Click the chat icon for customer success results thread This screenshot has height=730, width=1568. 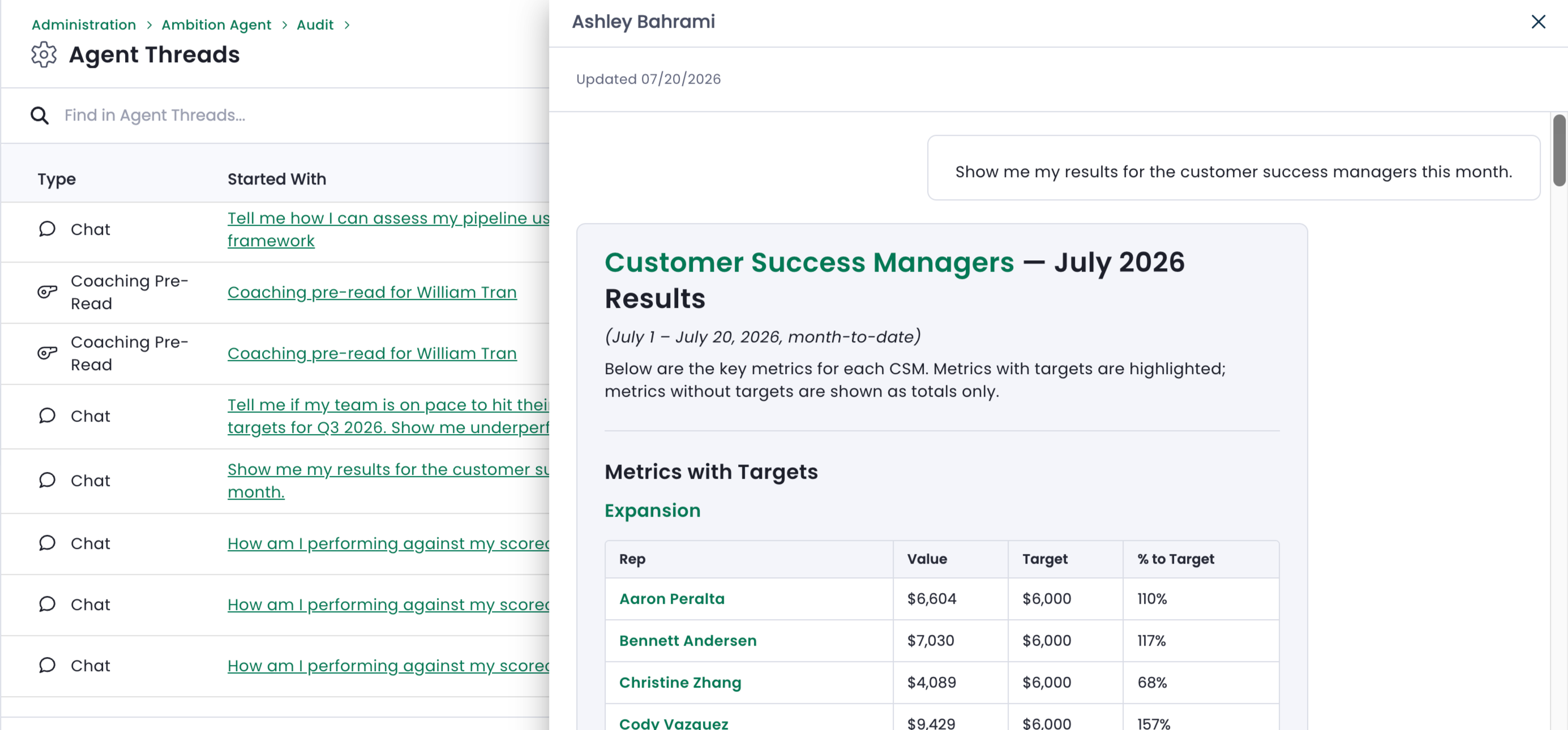tap(47, 480)
